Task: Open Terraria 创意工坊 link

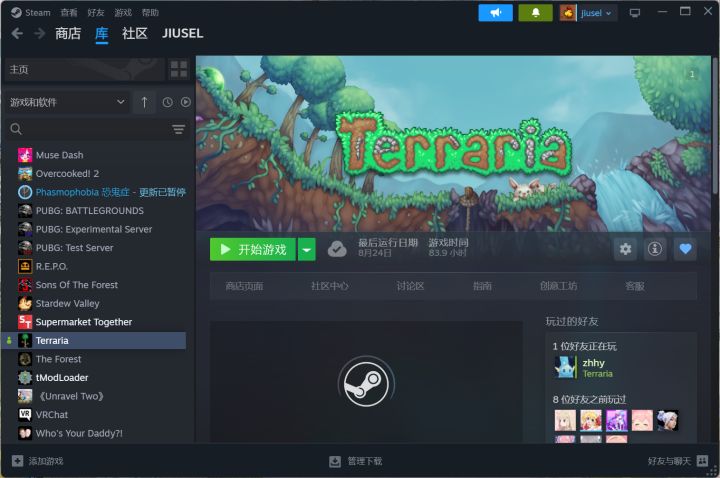Action: pyautogui.click(x=558, y=286)
